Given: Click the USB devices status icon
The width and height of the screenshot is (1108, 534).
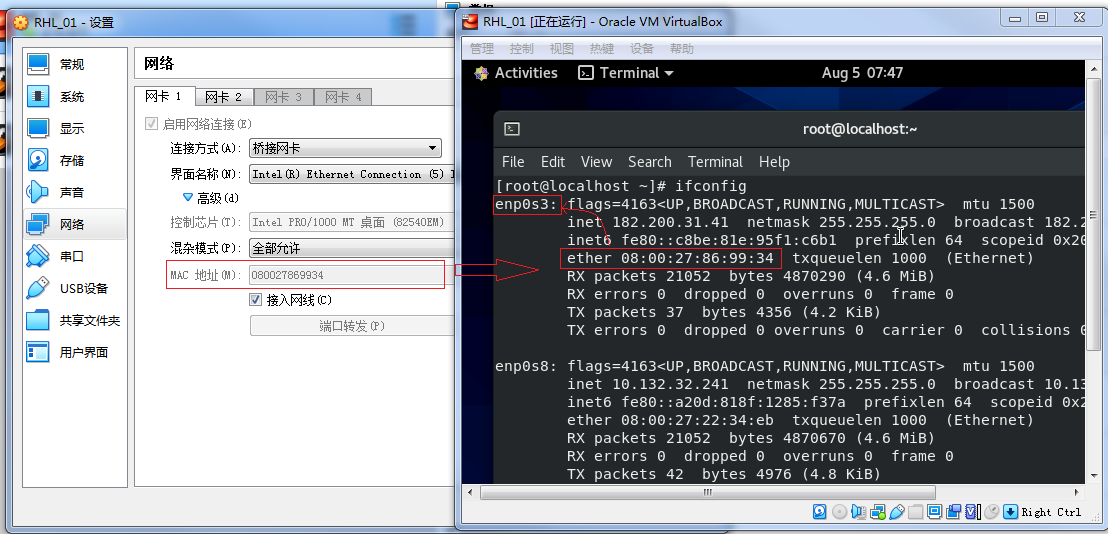Looking at the screenshot, I should click(897, 511).
